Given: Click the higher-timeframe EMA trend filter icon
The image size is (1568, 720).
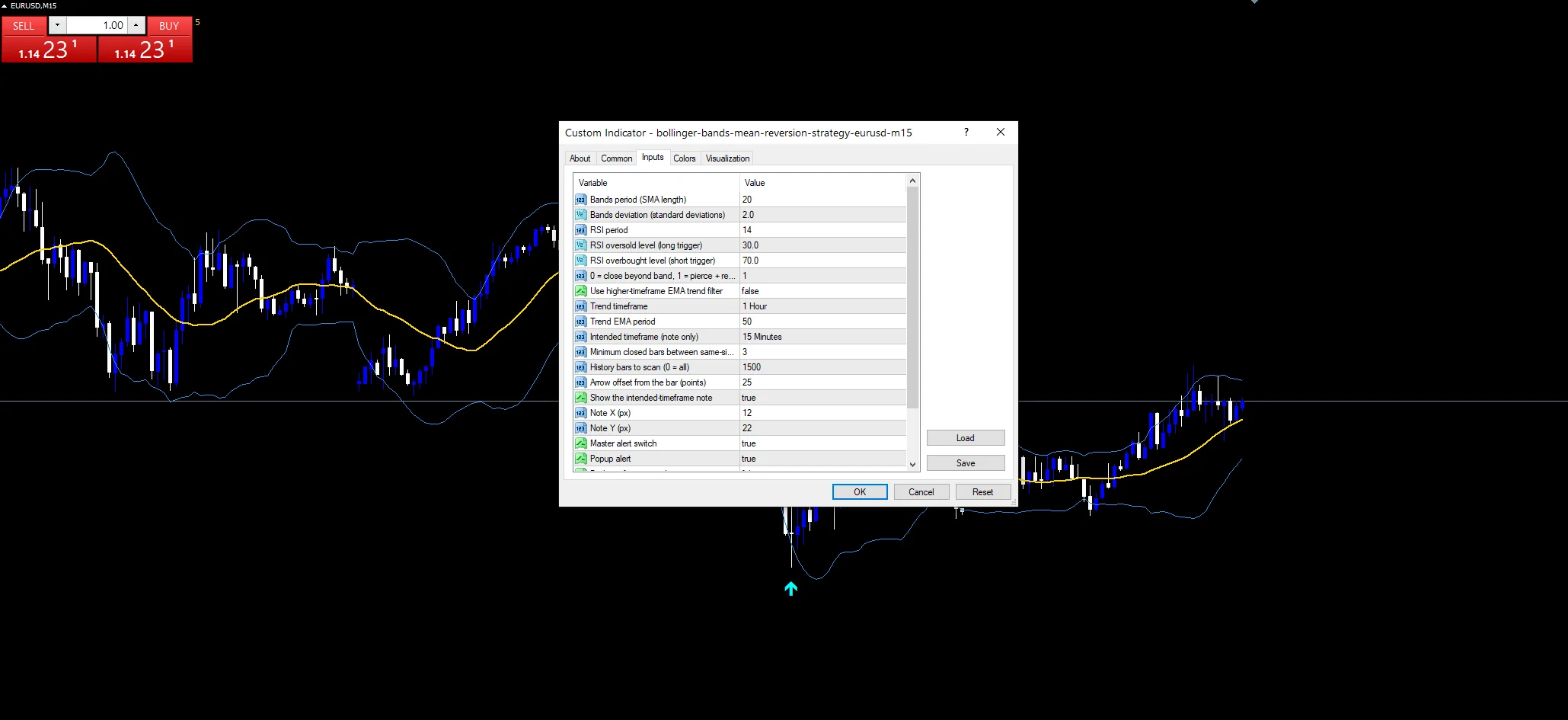Looking at the screenshot, I should coord(580,291).
